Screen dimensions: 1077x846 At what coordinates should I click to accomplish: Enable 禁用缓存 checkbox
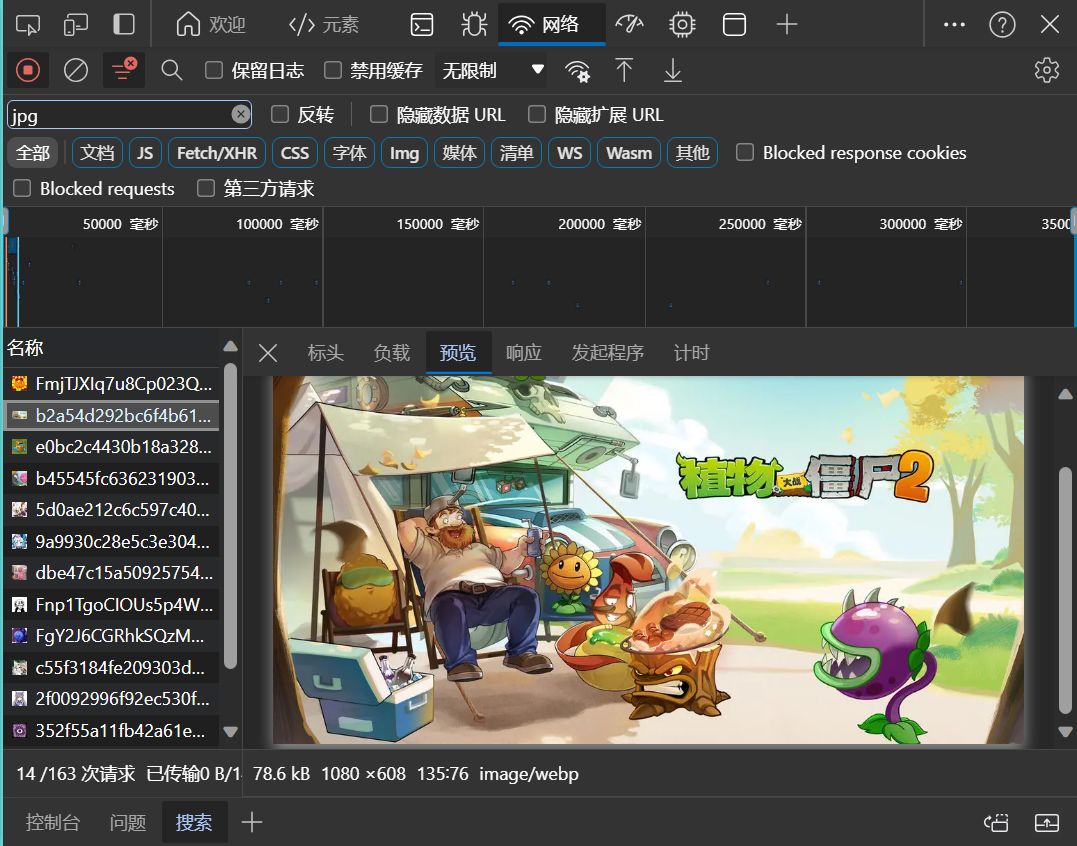[x=333, y=70]
